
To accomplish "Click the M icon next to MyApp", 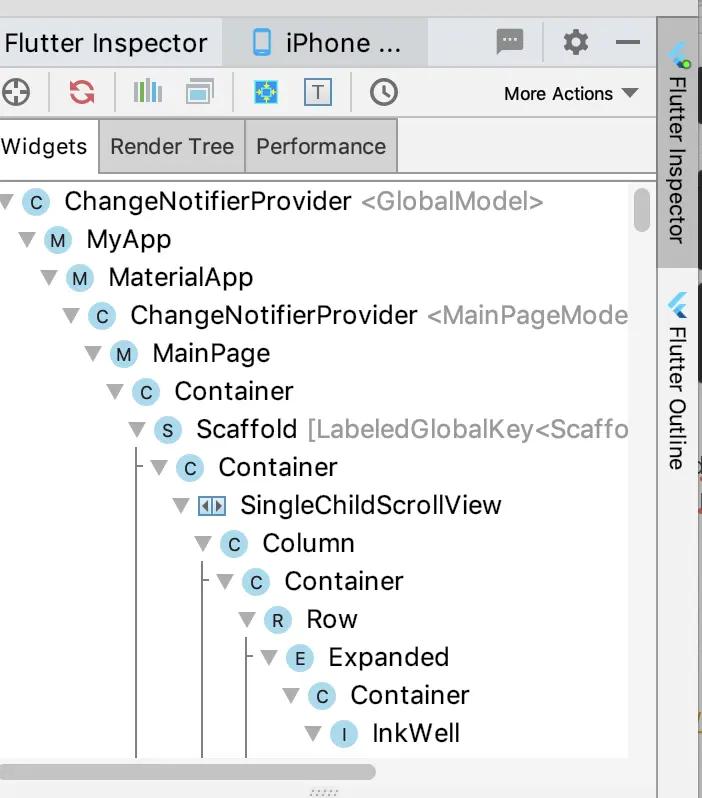I will click(58, 240).
